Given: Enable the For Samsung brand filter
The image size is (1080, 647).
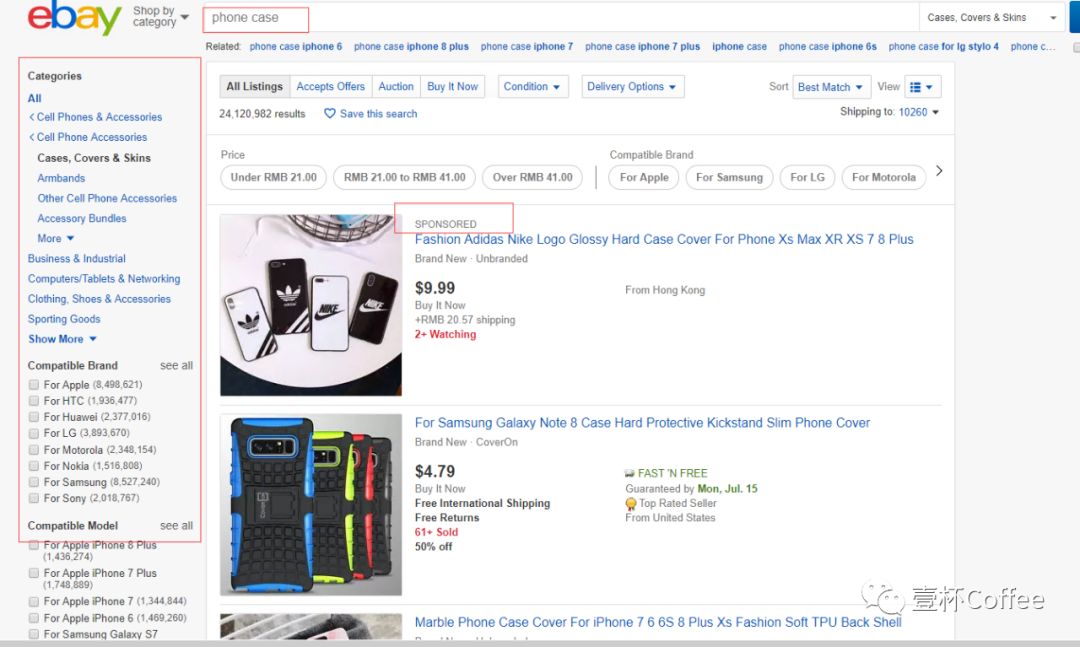Looking at the screenshot, I should [34, 482].
